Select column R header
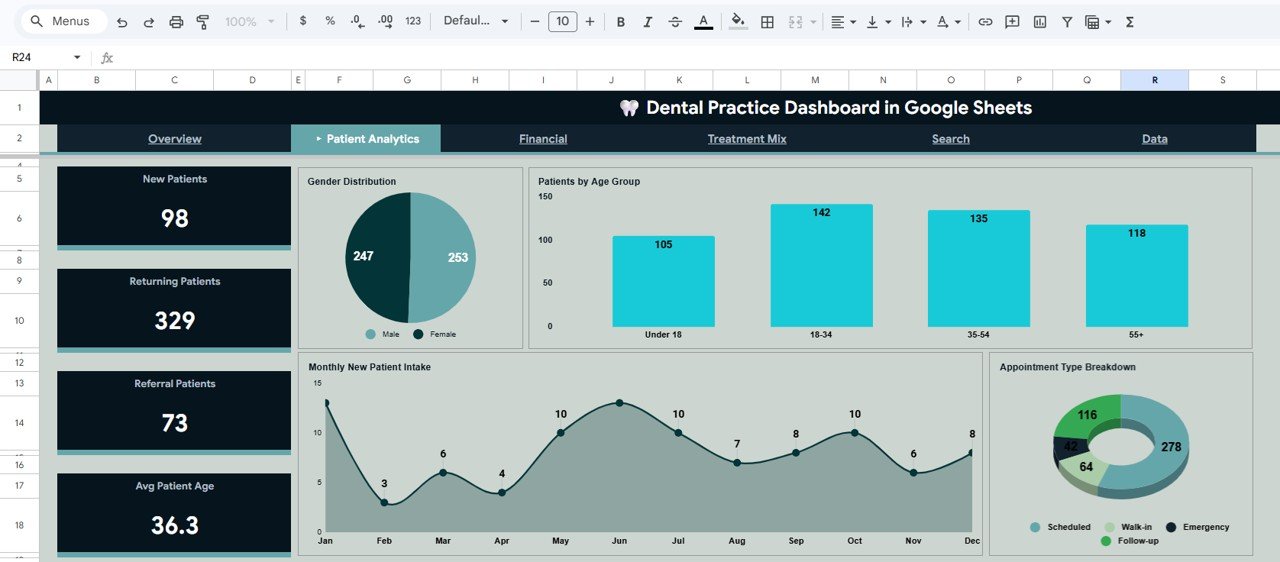Image resolution: width=1280 pixels, height=562 pixels. (1154, 80)
